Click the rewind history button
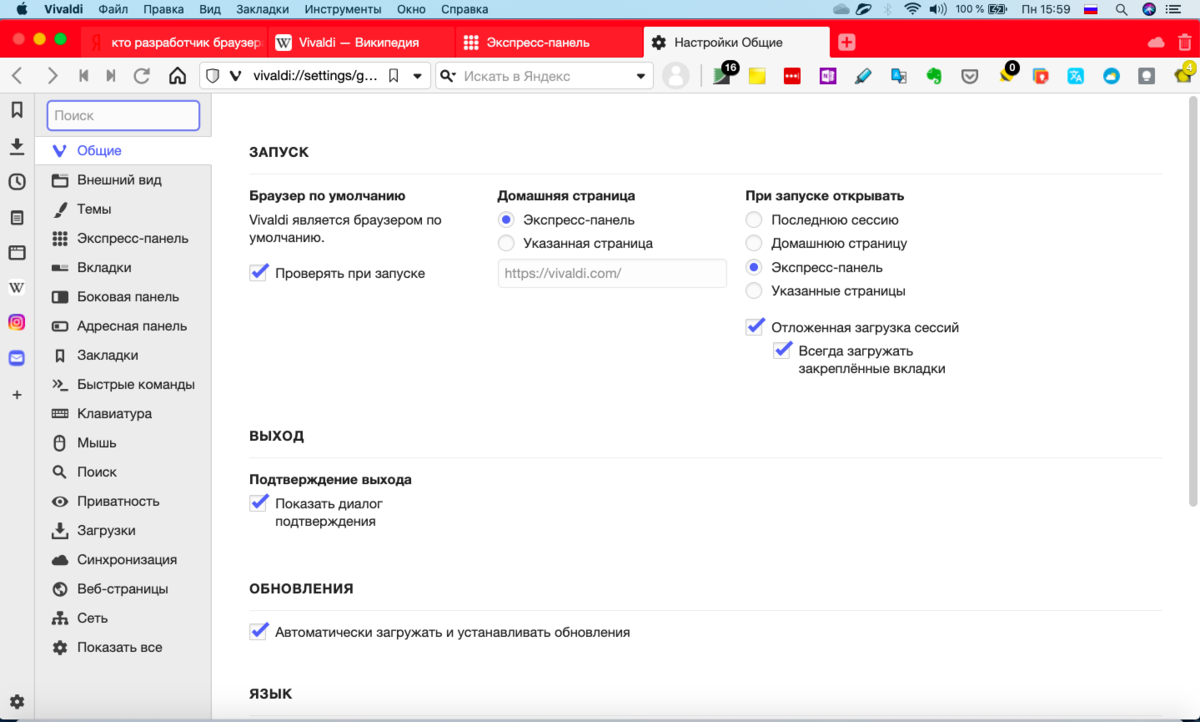The width and height of the screenshot is (1200, 722). (84, 76)
